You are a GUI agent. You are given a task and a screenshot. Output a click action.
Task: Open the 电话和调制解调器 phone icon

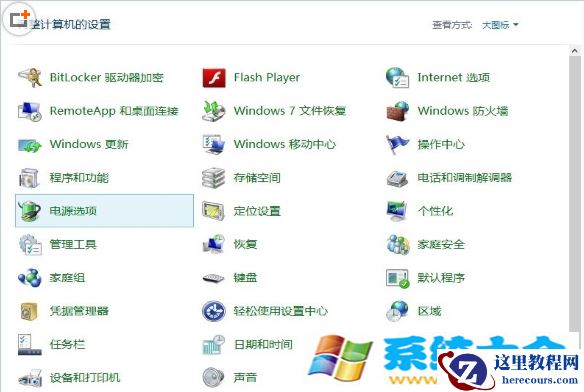[x=397, y=178]
